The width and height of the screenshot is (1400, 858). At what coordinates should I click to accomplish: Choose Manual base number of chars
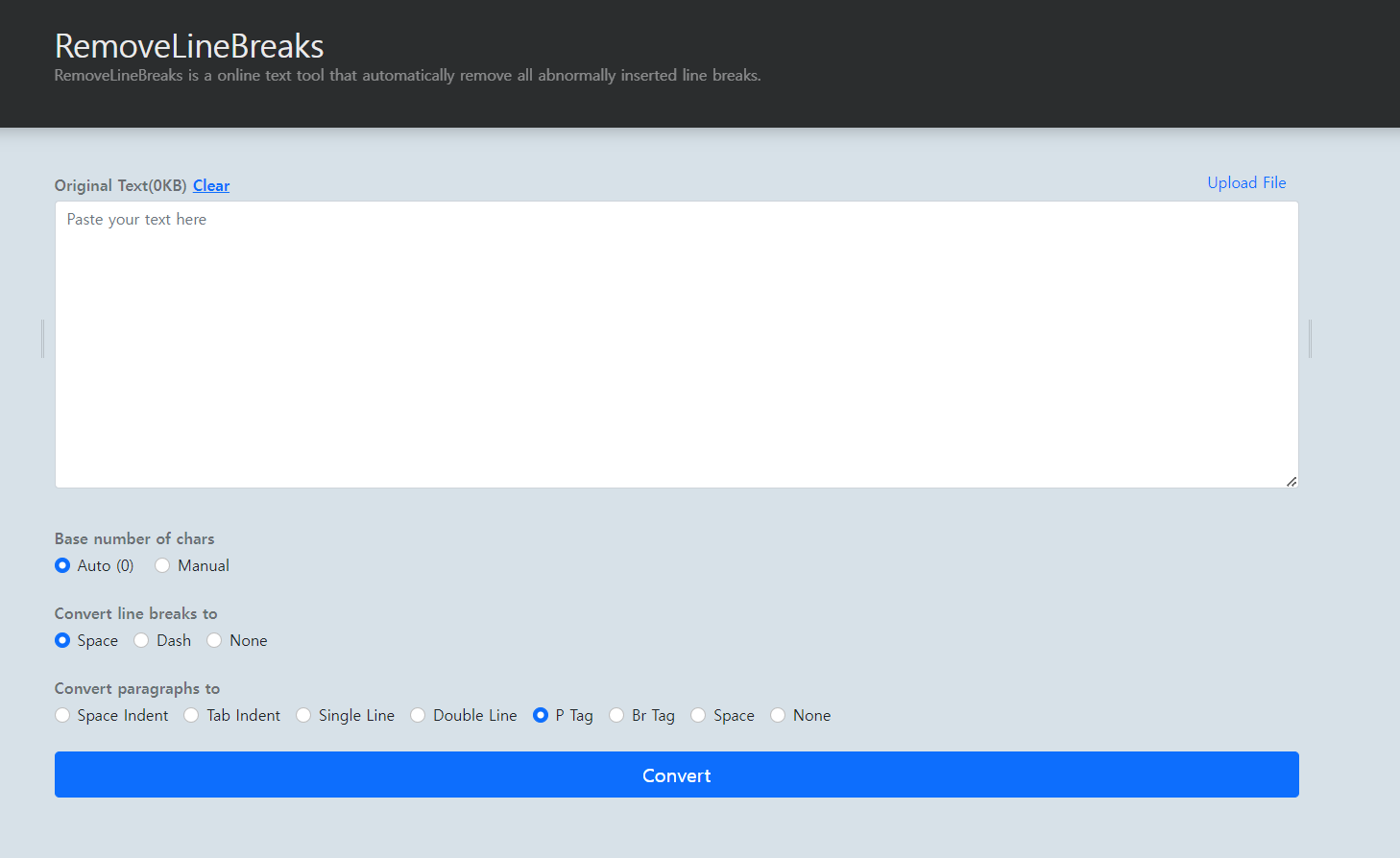pyautogui.click(x=162, y=565)
